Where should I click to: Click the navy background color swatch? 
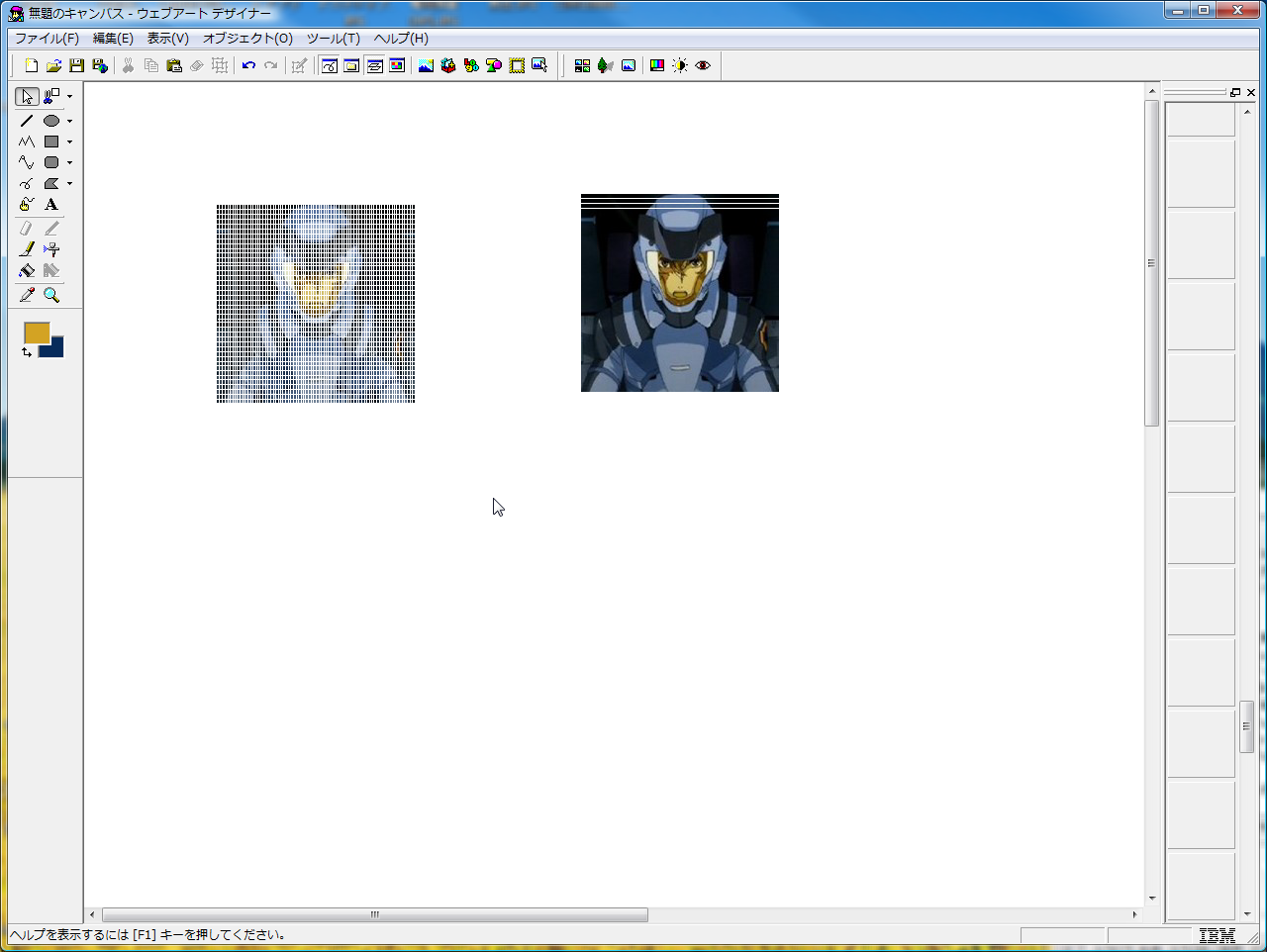point(56,350)
